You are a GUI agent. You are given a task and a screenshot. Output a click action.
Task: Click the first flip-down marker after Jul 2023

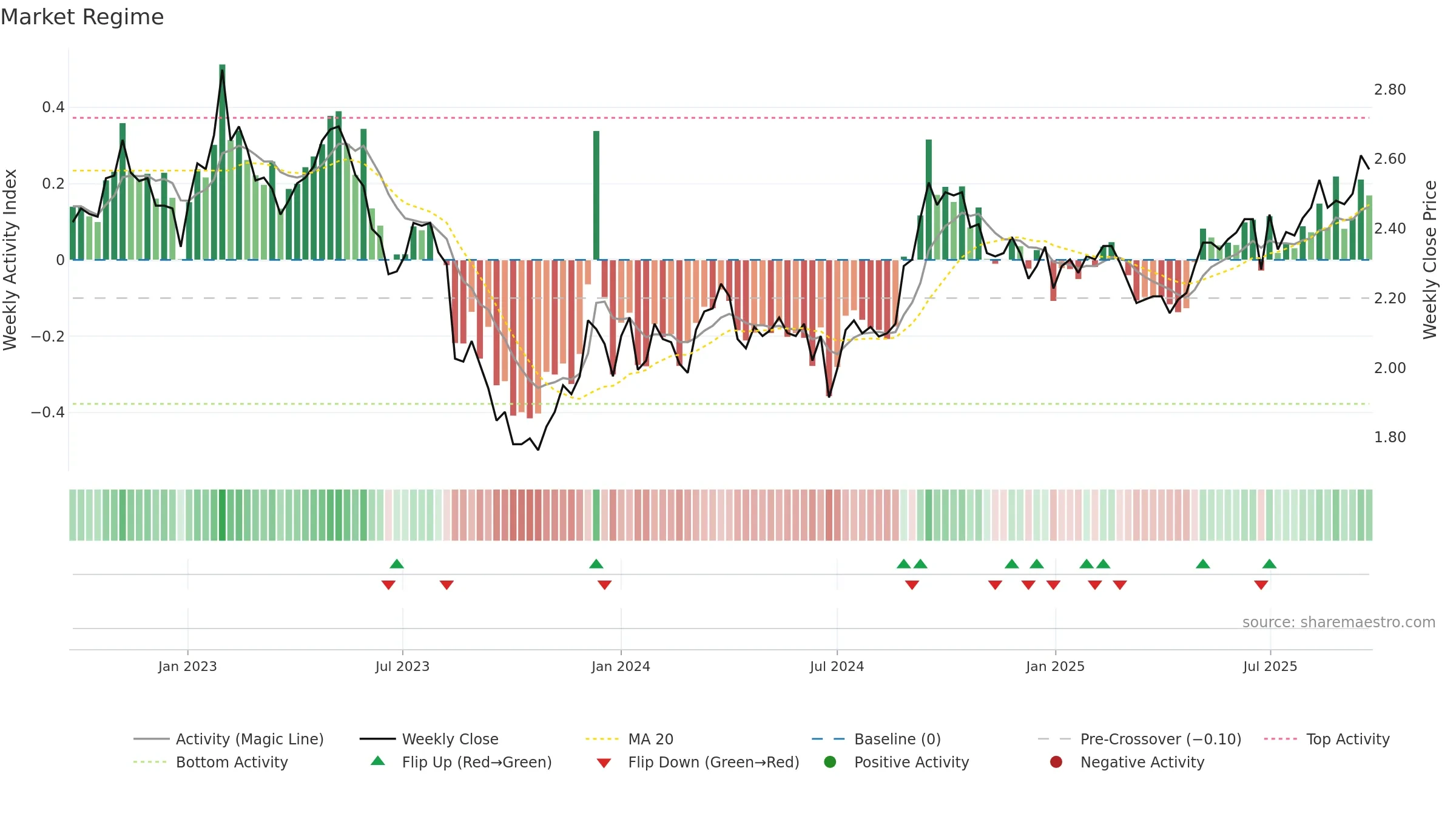tap(447, 585)
